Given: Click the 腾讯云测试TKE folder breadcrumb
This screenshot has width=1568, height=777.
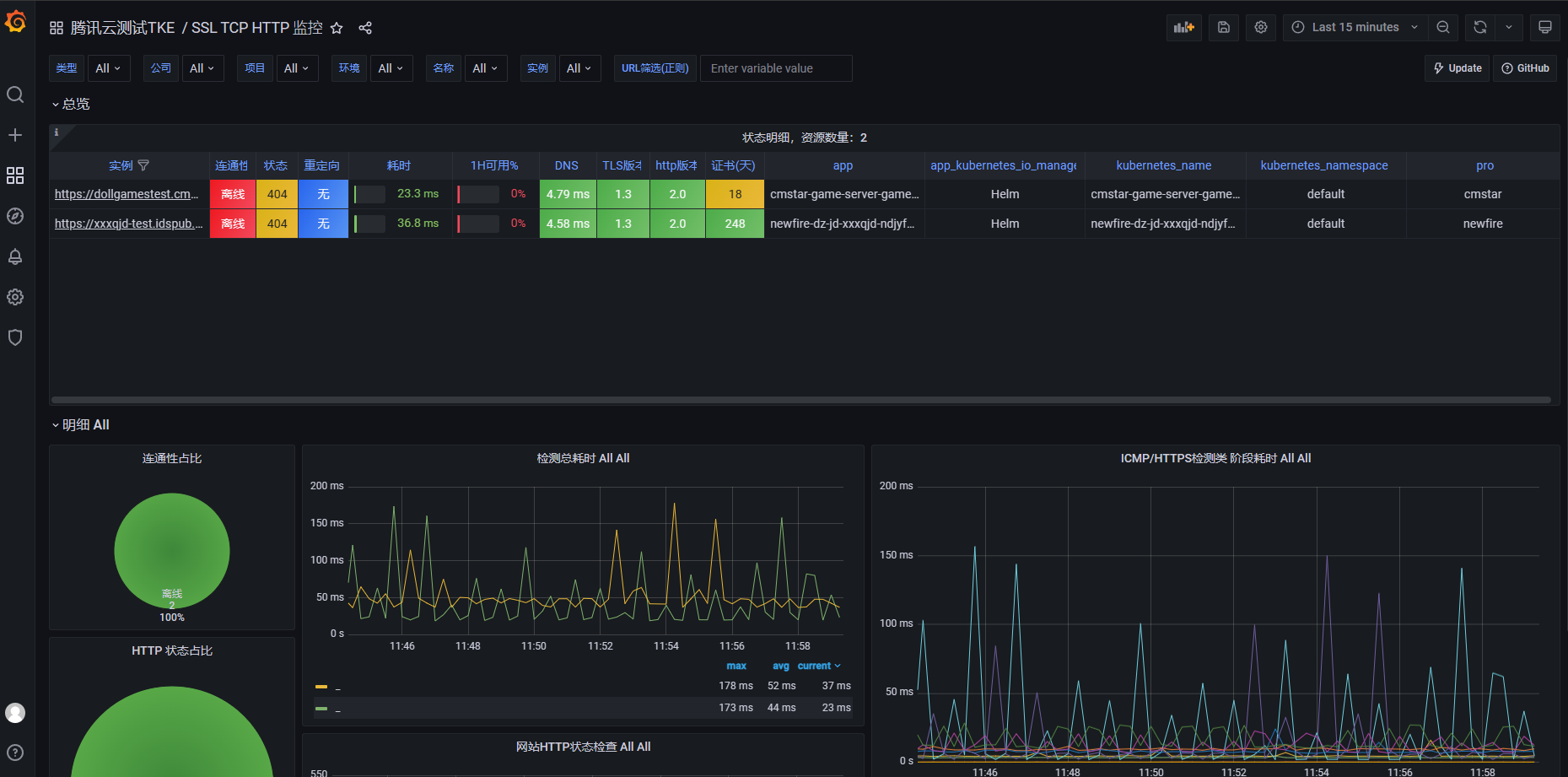Looking at the screenshot, I should coord(123,28).
